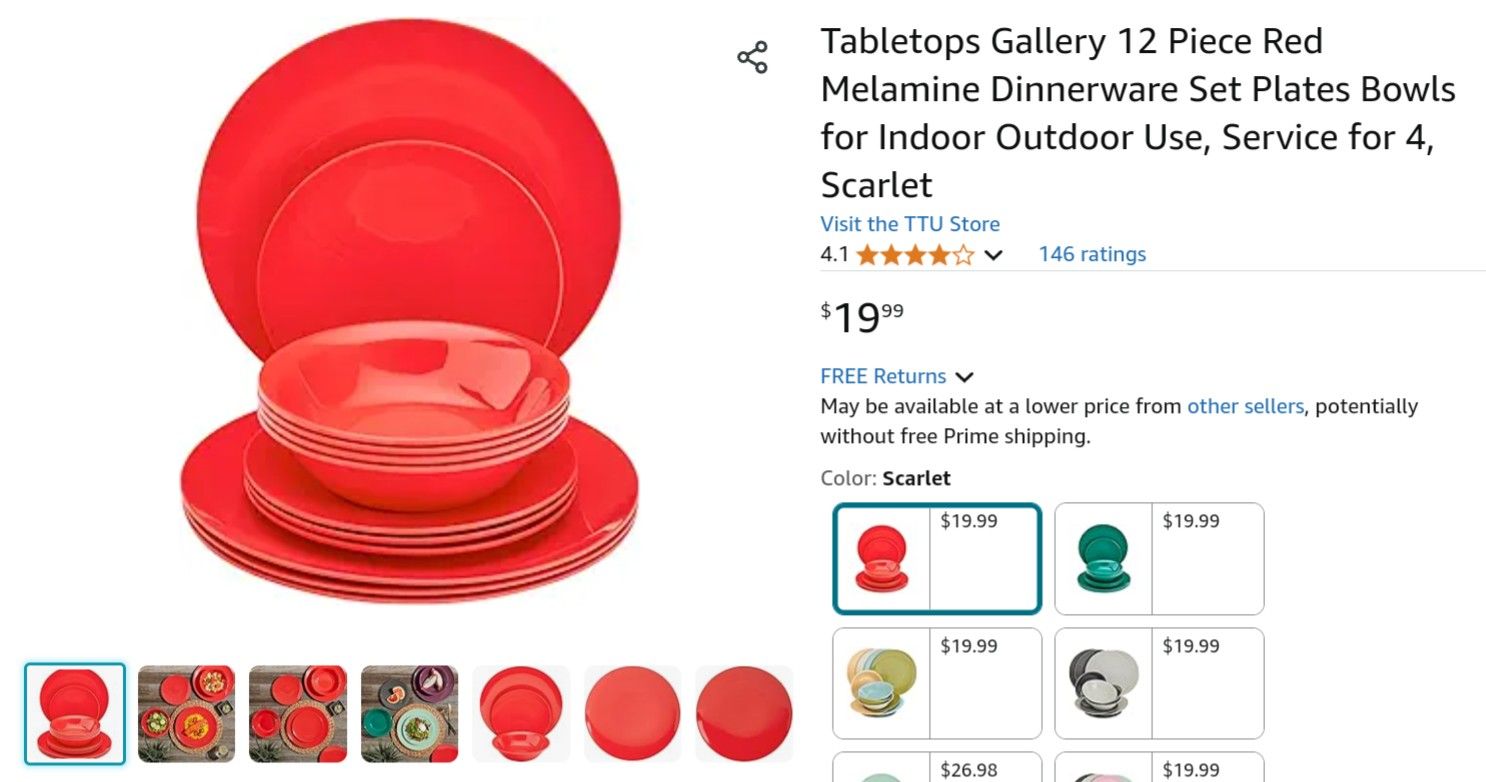
Task: View second thumbnail with food on plates
Action: (187, 714)
